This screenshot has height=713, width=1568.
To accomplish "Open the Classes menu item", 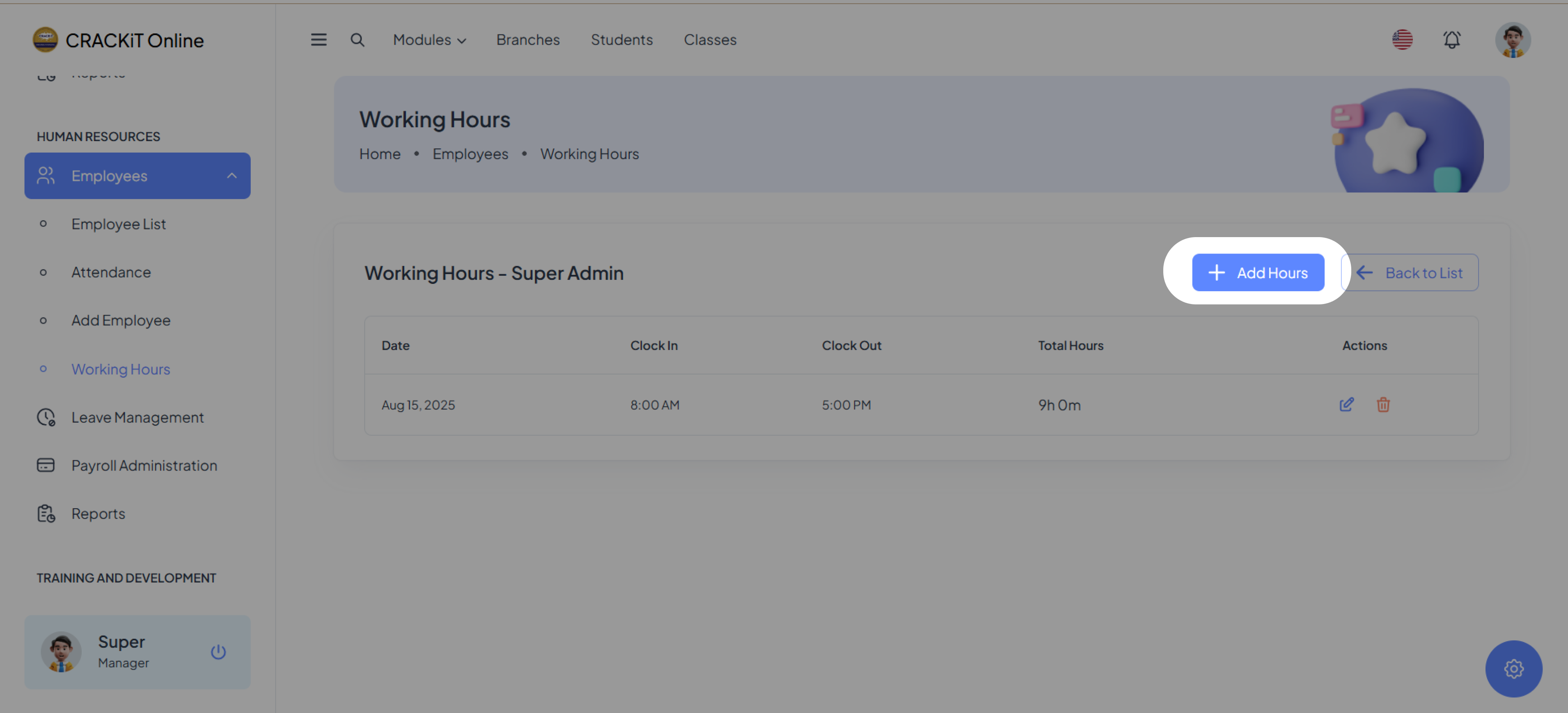I will tap(710, 39).
